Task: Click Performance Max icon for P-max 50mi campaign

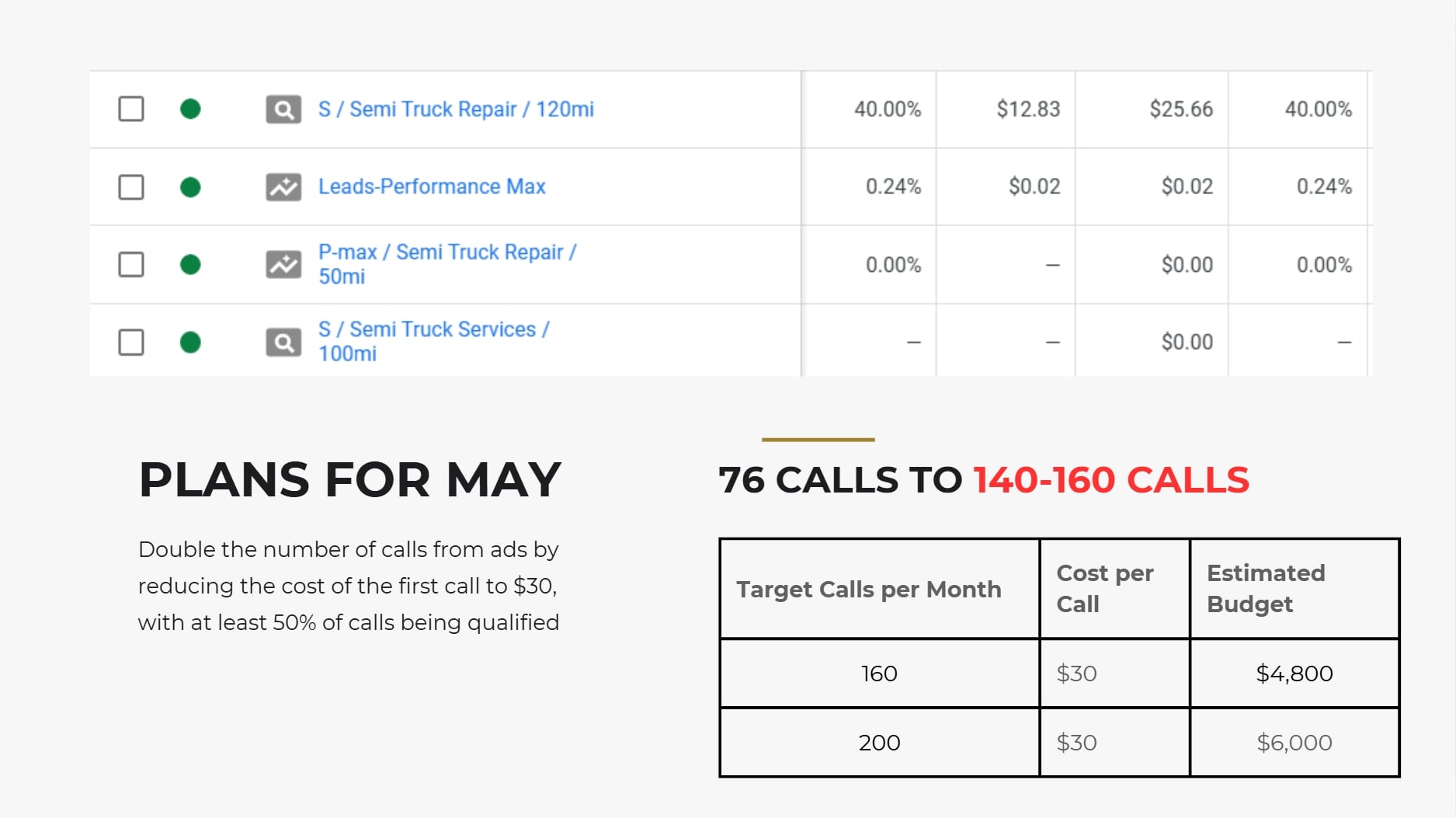Action: [x=283, y=265]
